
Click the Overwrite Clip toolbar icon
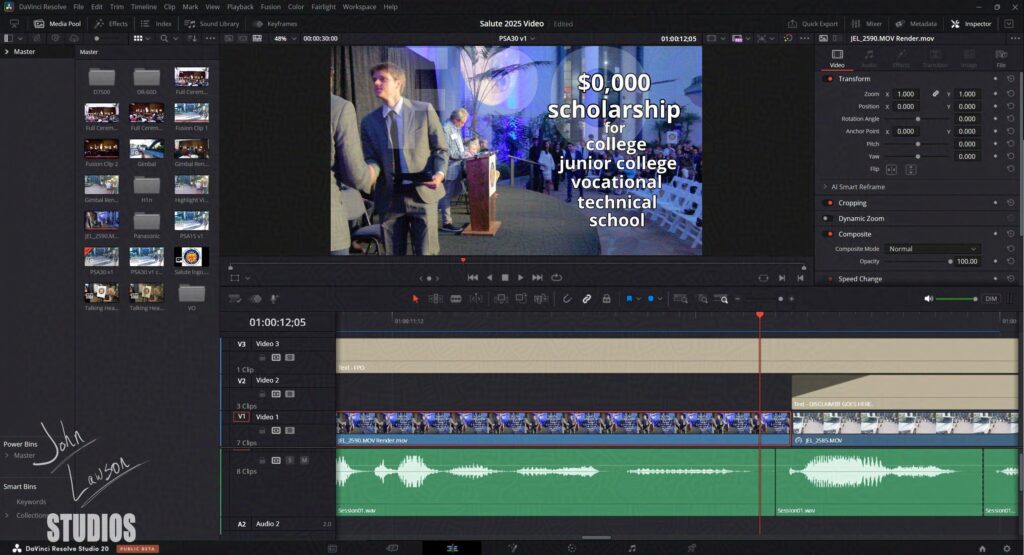pos(520,299)
